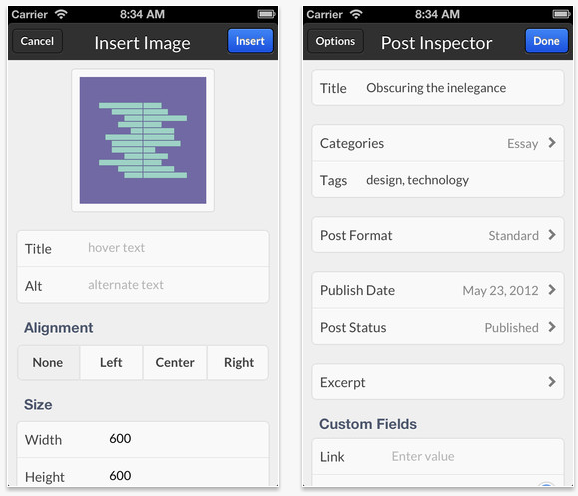Tap the blue Done button
Image resolution: width=578 pixels, height=496 pixels.
pyautogui.click(x=546, y=41)
